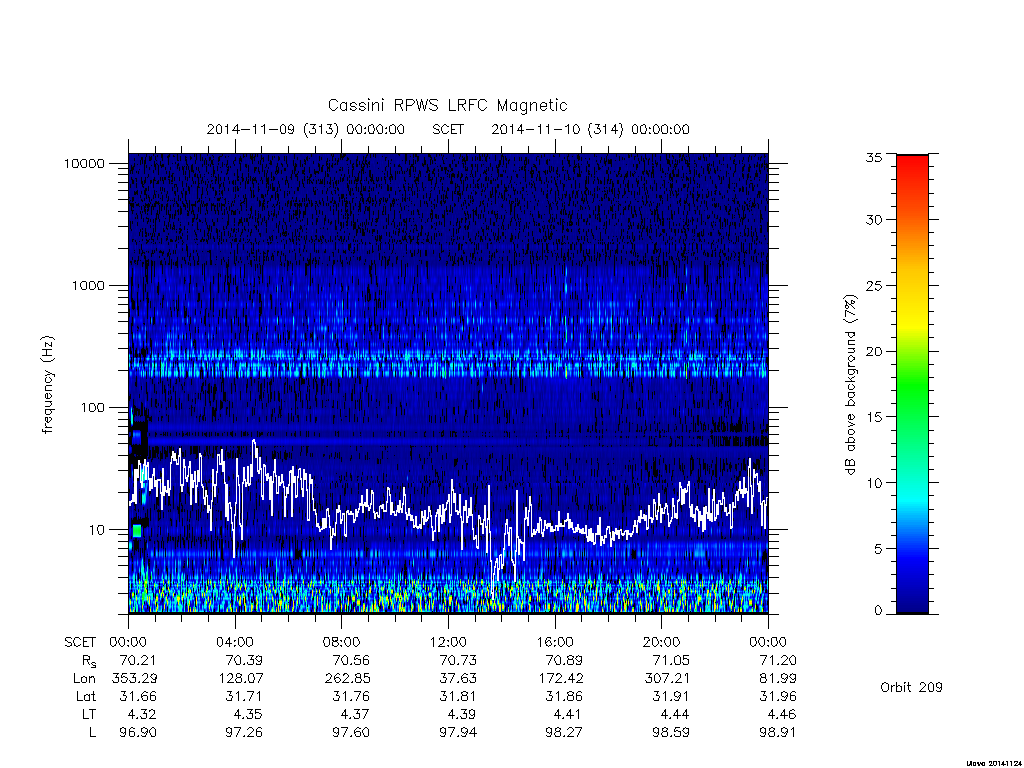1024x768 pixels.
Task: Click the 'Rs' row label
Action: click(88, 661)
